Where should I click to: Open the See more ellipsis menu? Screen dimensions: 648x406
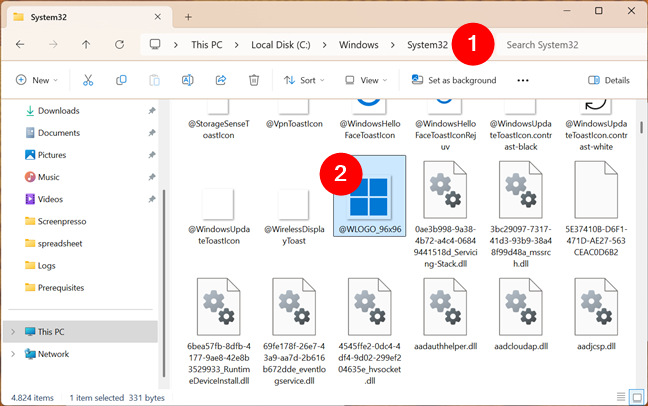pyautogui.click(x=522, y=80)
